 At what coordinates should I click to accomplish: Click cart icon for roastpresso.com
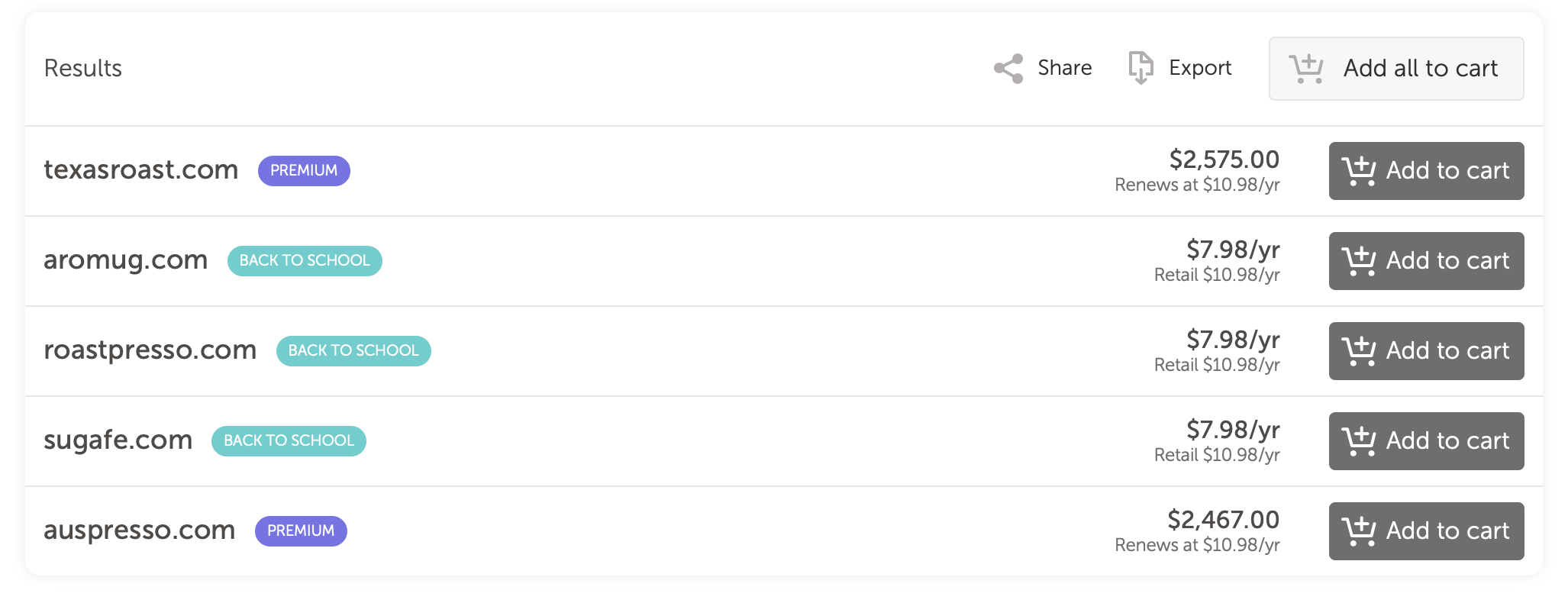click(x=1359, y=351)
